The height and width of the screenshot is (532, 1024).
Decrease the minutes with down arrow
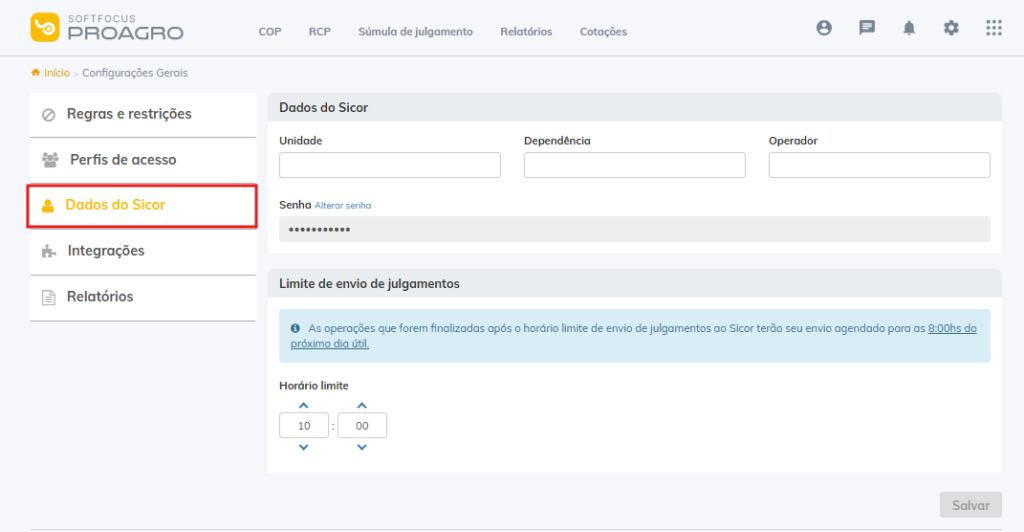coord(362,447)
